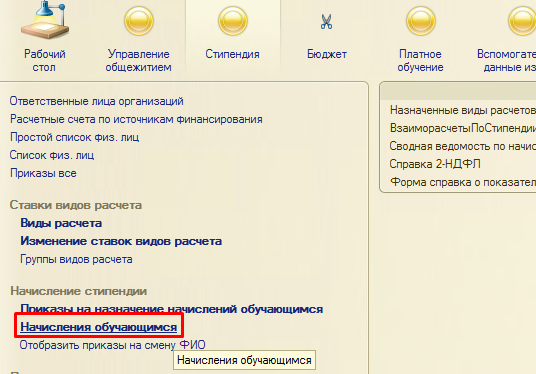536x374 pixels.
Task: Open Группы видов расчета link
Action: coord(76,259)
